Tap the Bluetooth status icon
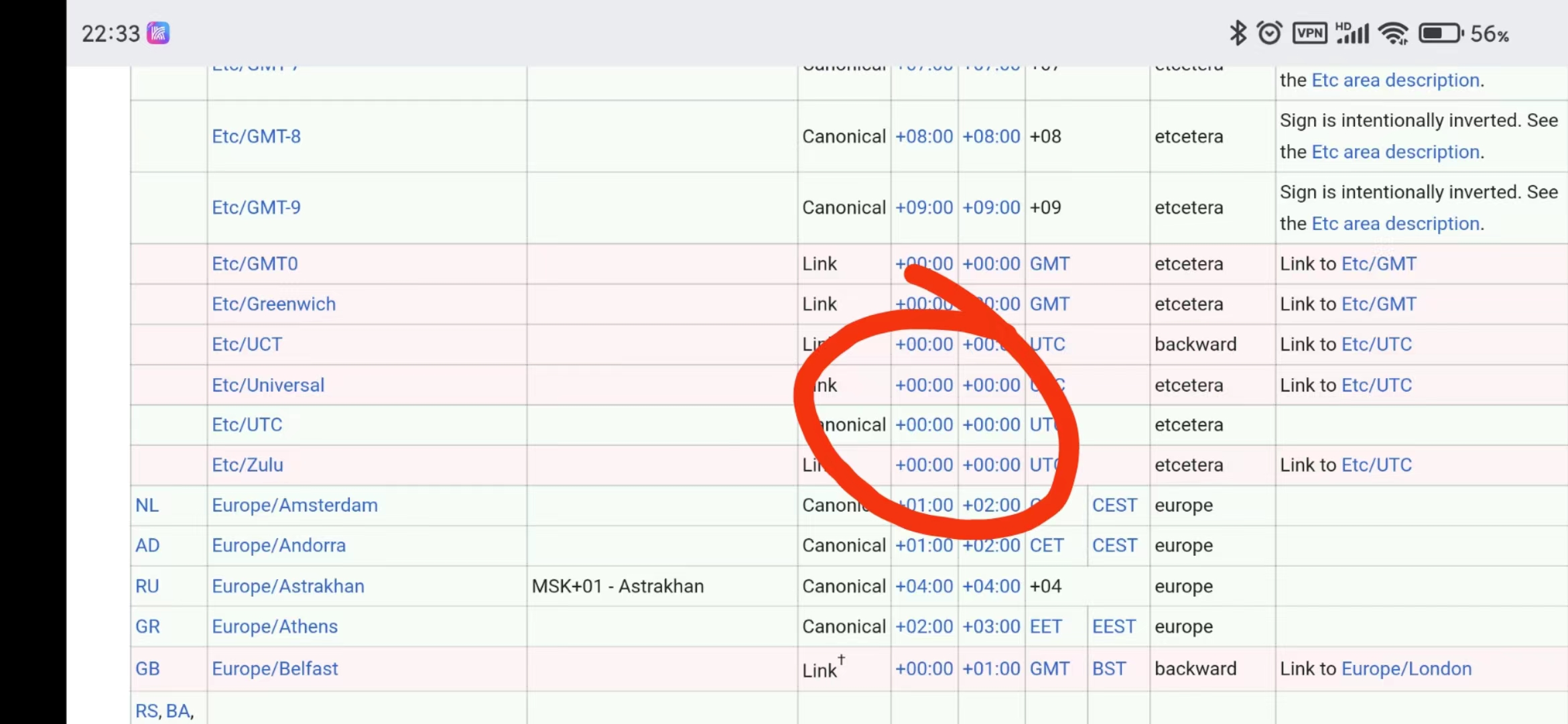 pyautogui.click(x=1238, y=33)
